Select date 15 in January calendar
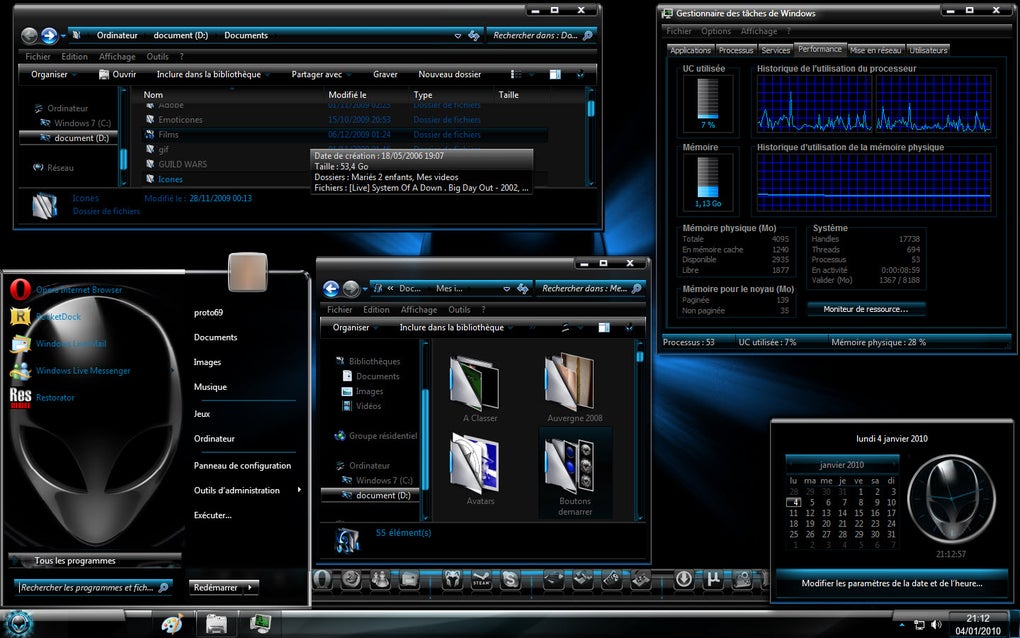 coord(859,513)
